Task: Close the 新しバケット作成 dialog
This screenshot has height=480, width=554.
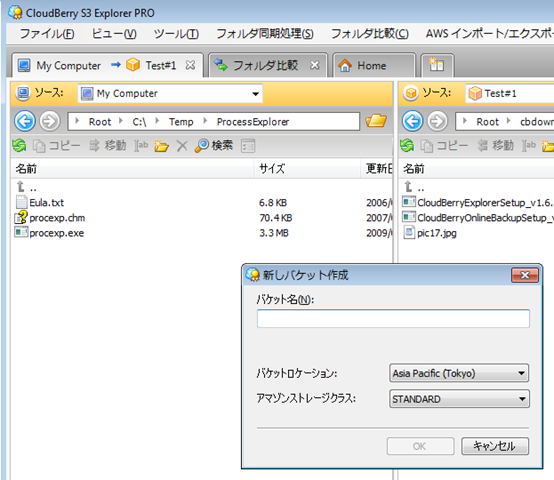Action: 525,275
